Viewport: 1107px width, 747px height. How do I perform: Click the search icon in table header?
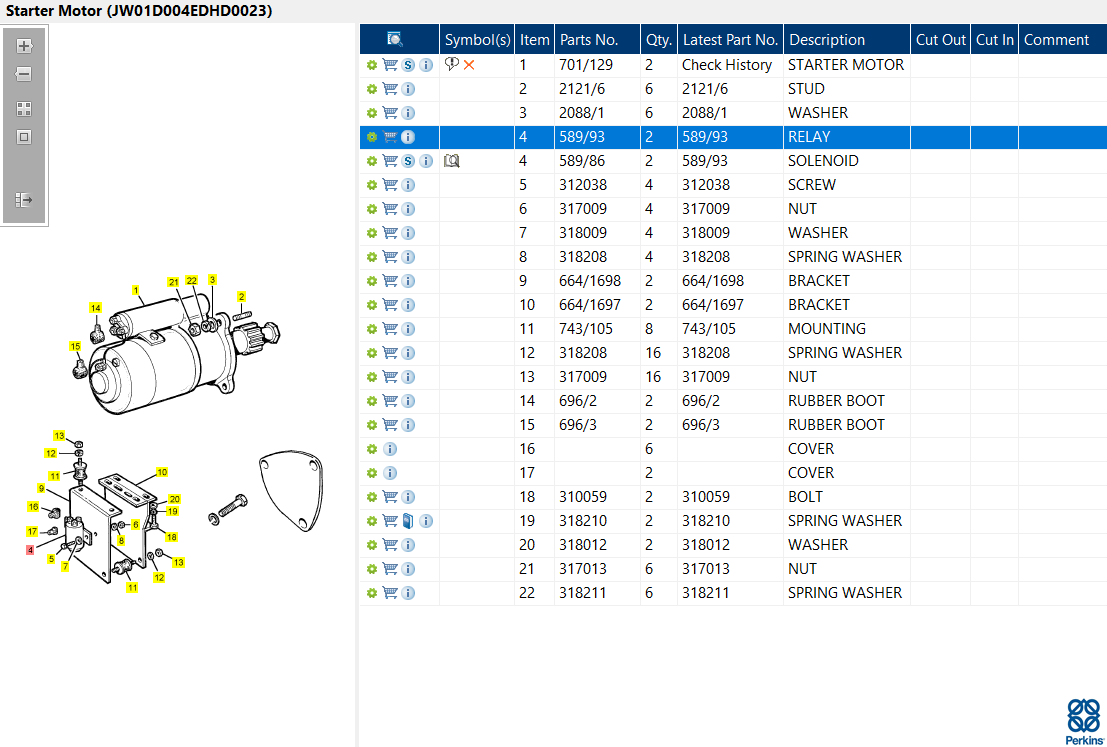pyautogui.click(x=395, y=40)
